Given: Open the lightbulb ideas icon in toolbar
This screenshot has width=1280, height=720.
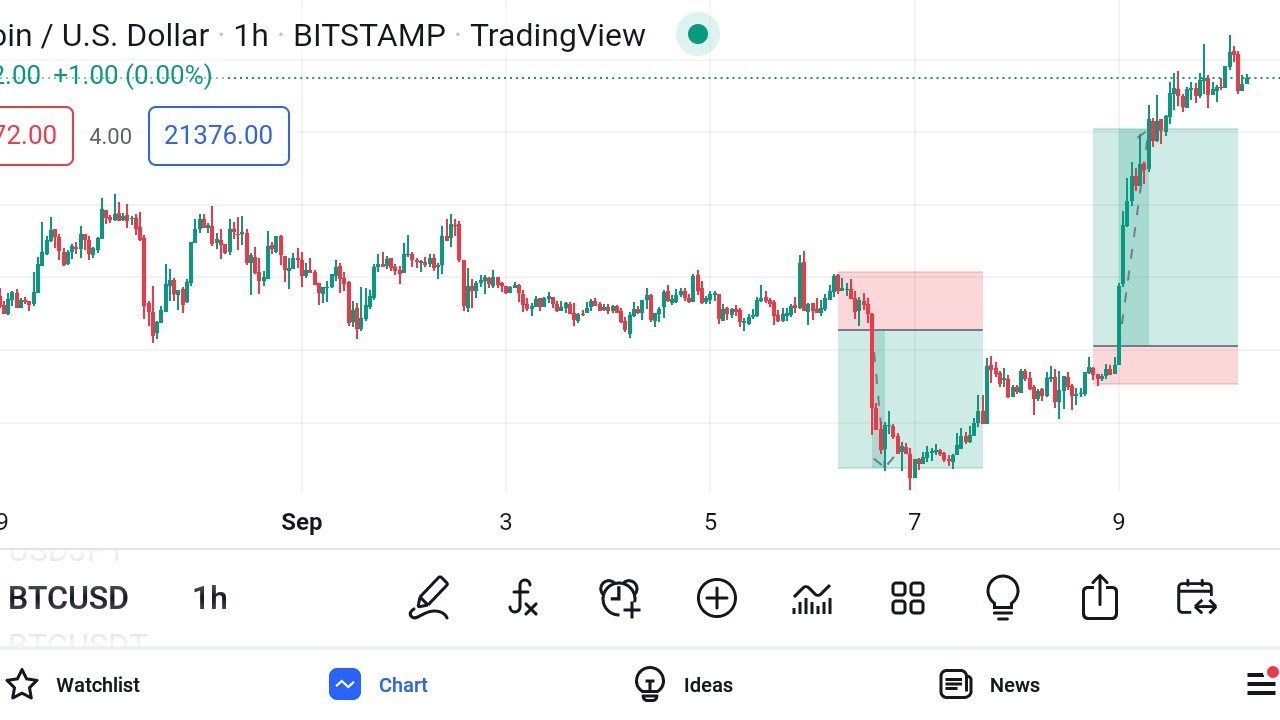Looking at the screenshot, I should [1003, 598].
